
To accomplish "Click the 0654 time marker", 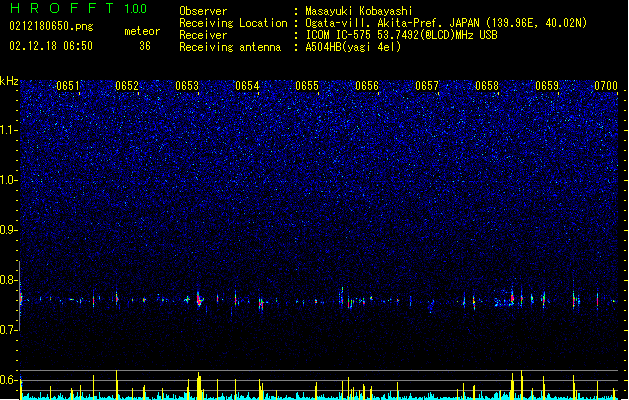I will [247, 86].
